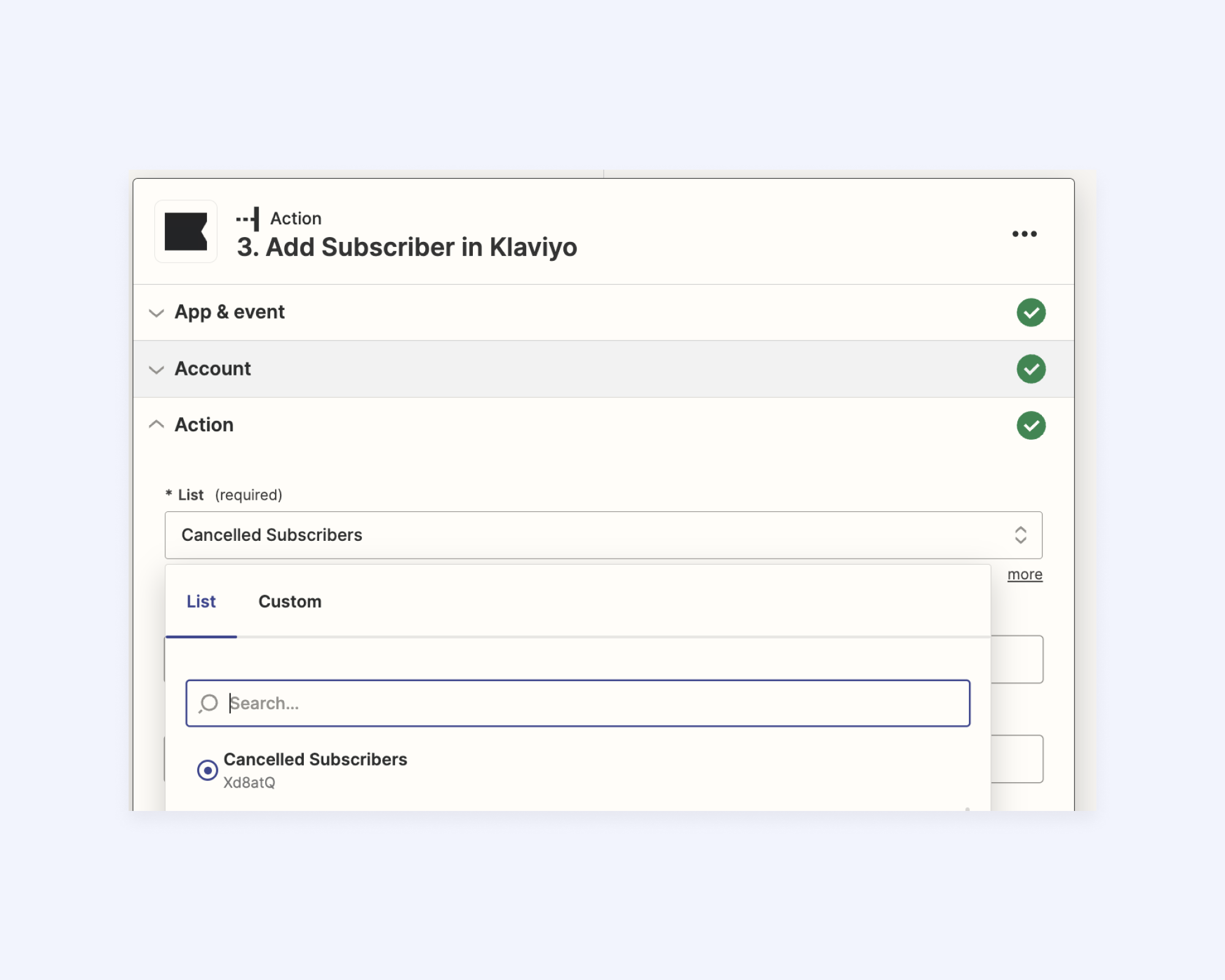
Task: Click the Klaviyo app logo icon
Action: pyautogui.click(x=186, y=232)
